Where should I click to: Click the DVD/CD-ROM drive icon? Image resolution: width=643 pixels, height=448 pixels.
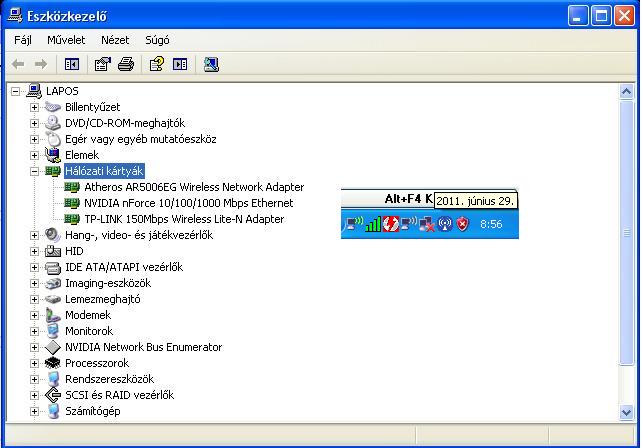click(52, 123)
